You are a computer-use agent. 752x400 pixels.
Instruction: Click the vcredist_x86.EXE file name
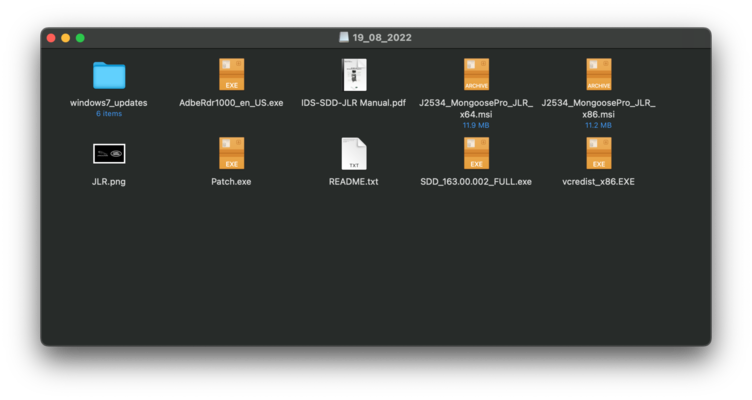pyautogui.click(x=599, y=182)
